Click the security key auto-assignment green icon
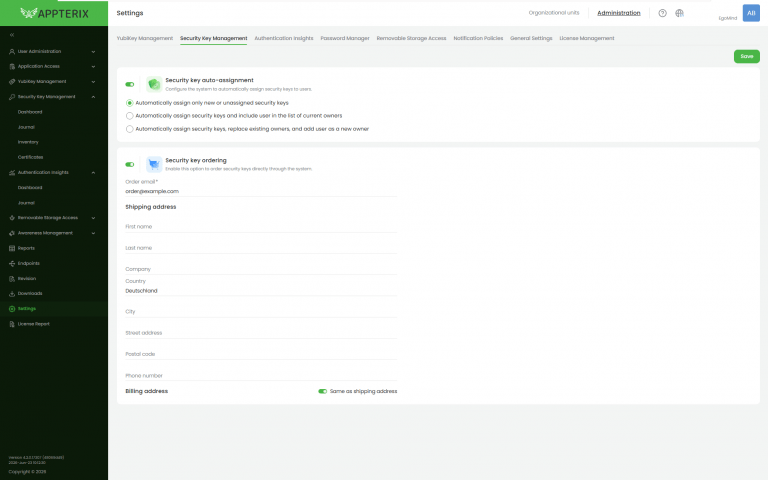This screenshot has width=768, height=480. coord(154,84)
